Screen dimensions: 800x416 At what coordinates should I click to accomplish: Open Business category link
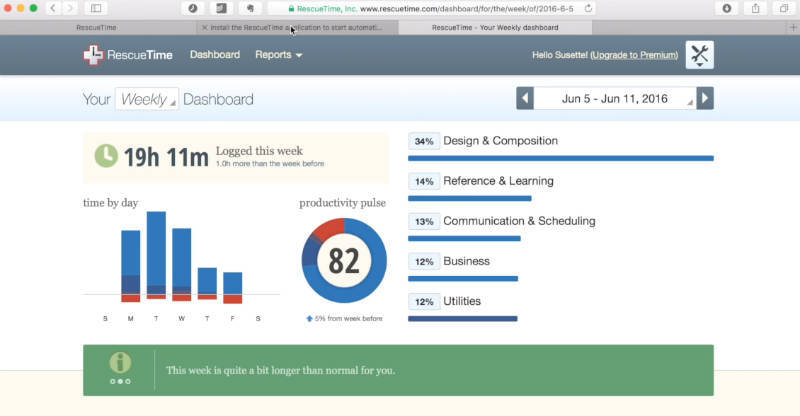466,261
